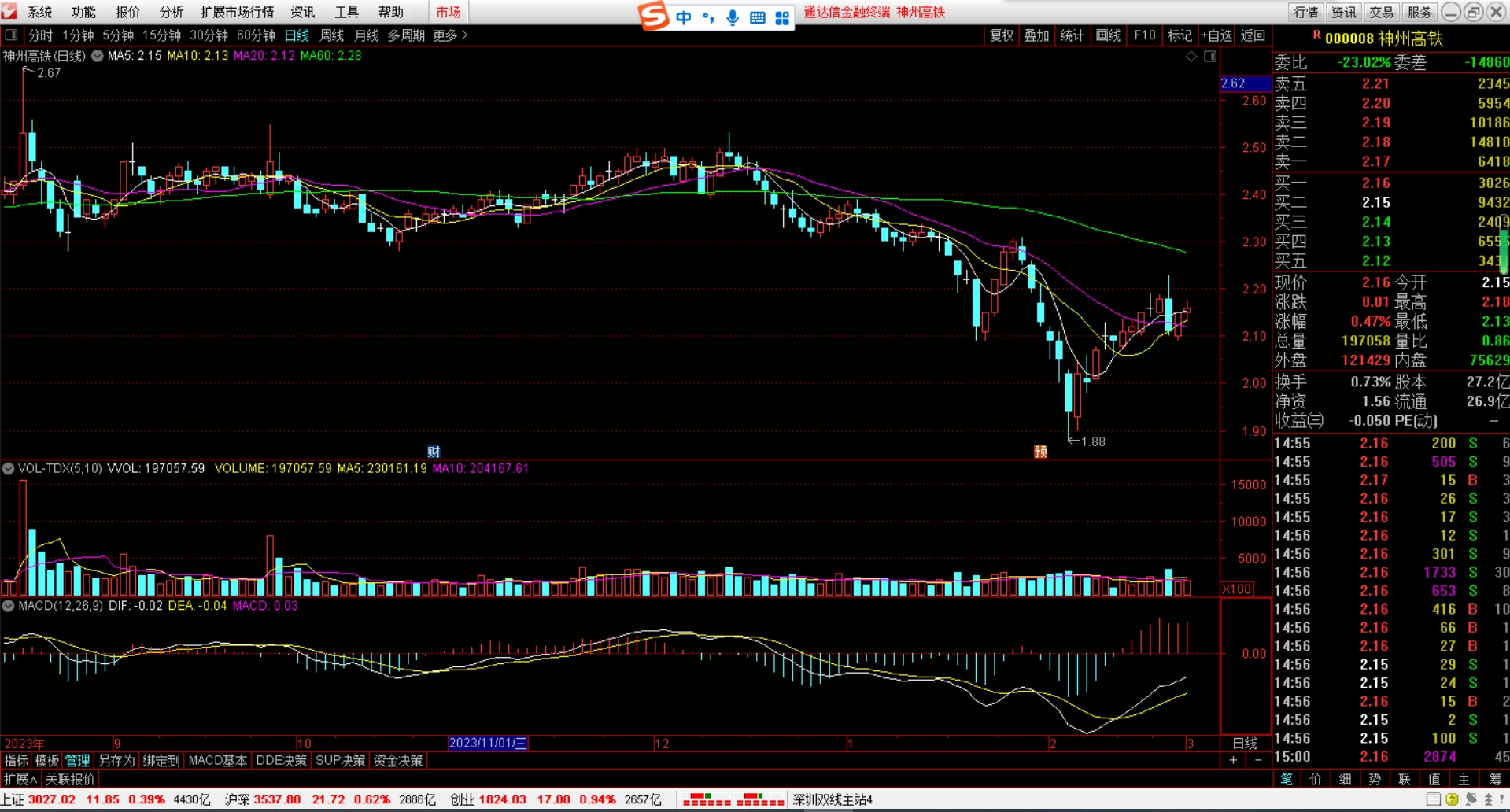Click the R margin-trading badge

[1316, 35]
